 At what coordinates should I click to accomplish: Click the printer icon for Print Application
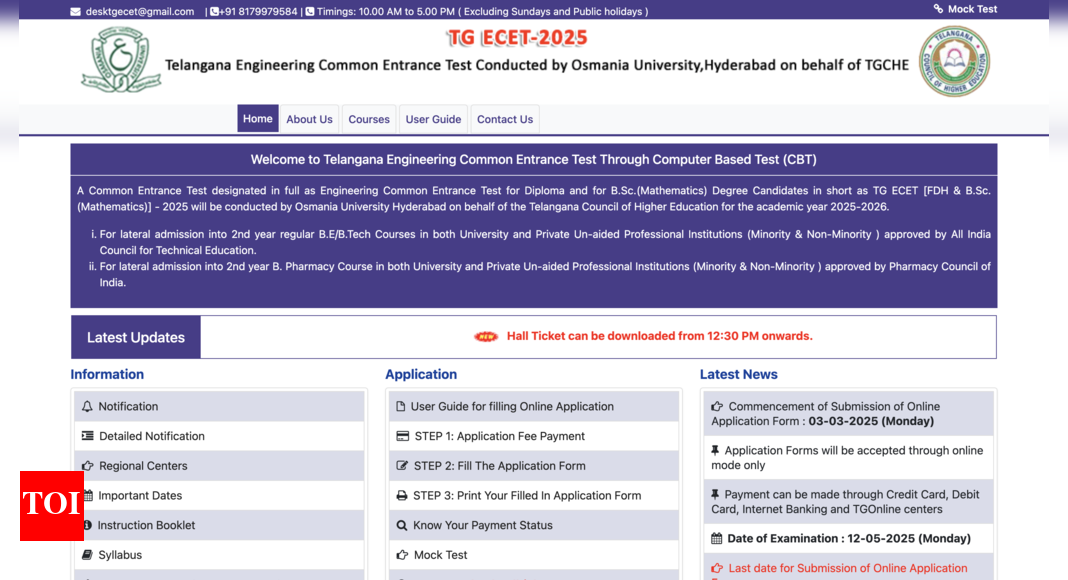(x=402, y=496)
